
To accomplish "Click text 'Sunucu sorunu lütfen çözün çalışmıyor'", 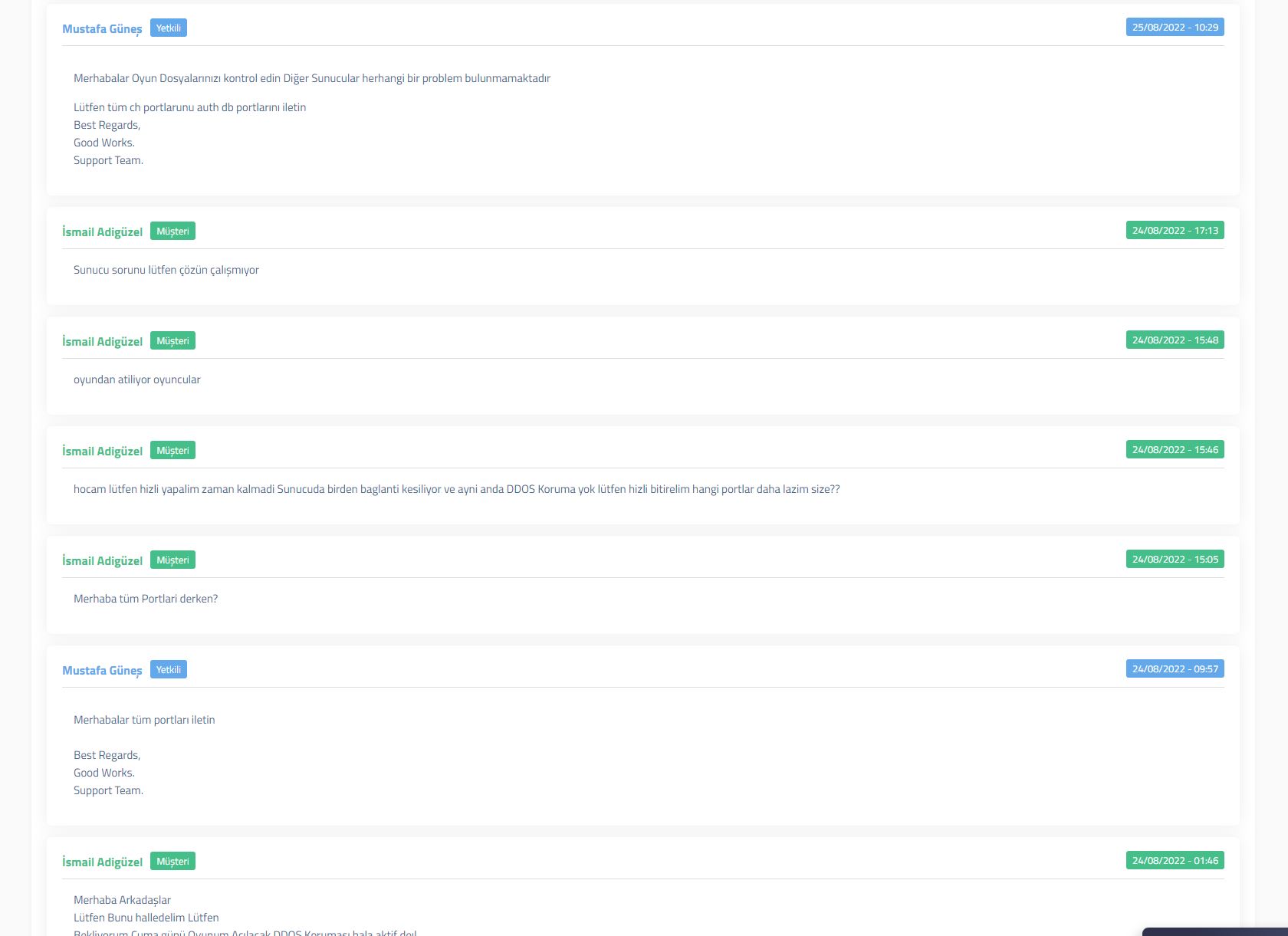I will click(x=166, y=270).
